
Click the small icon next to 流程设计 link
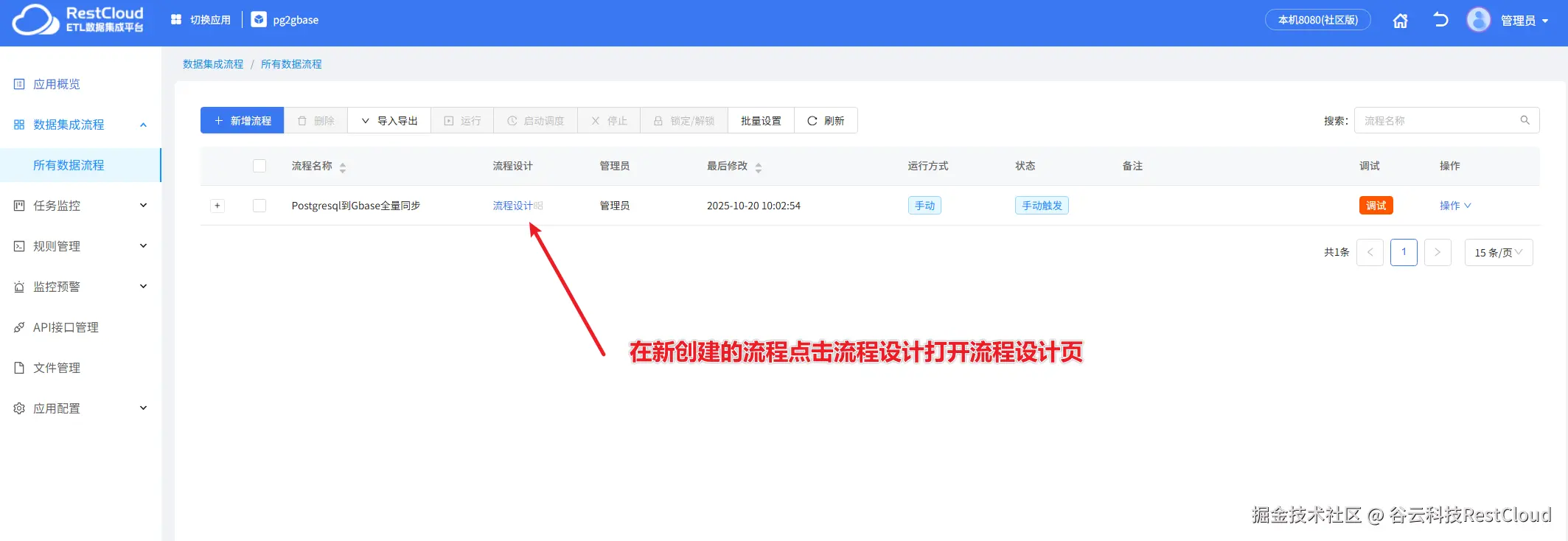[x=538, y=206]
